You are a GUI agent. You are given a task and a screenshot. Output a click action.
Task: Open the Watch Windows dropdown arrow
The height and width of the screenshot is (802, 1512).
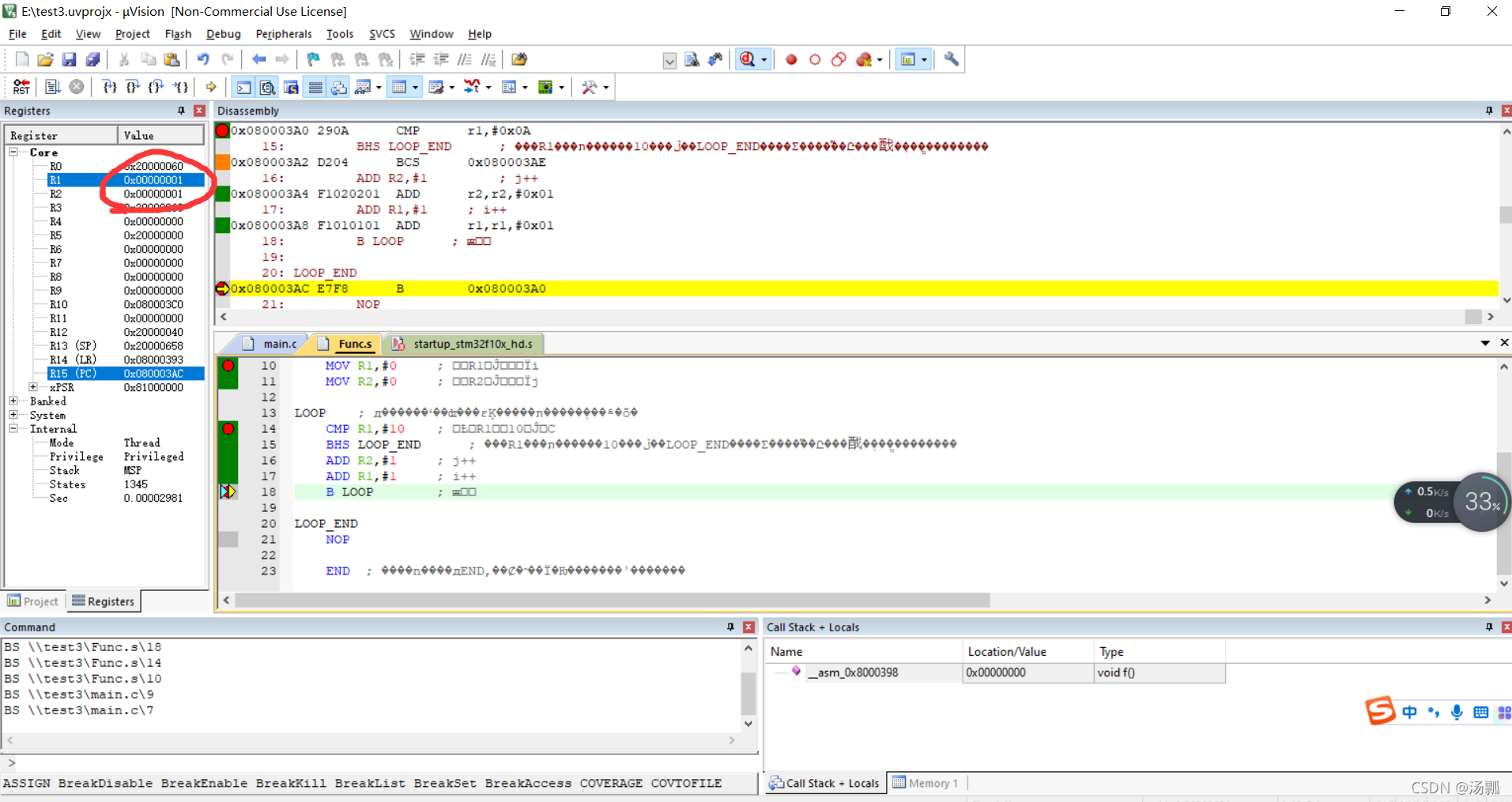point(379,88)
